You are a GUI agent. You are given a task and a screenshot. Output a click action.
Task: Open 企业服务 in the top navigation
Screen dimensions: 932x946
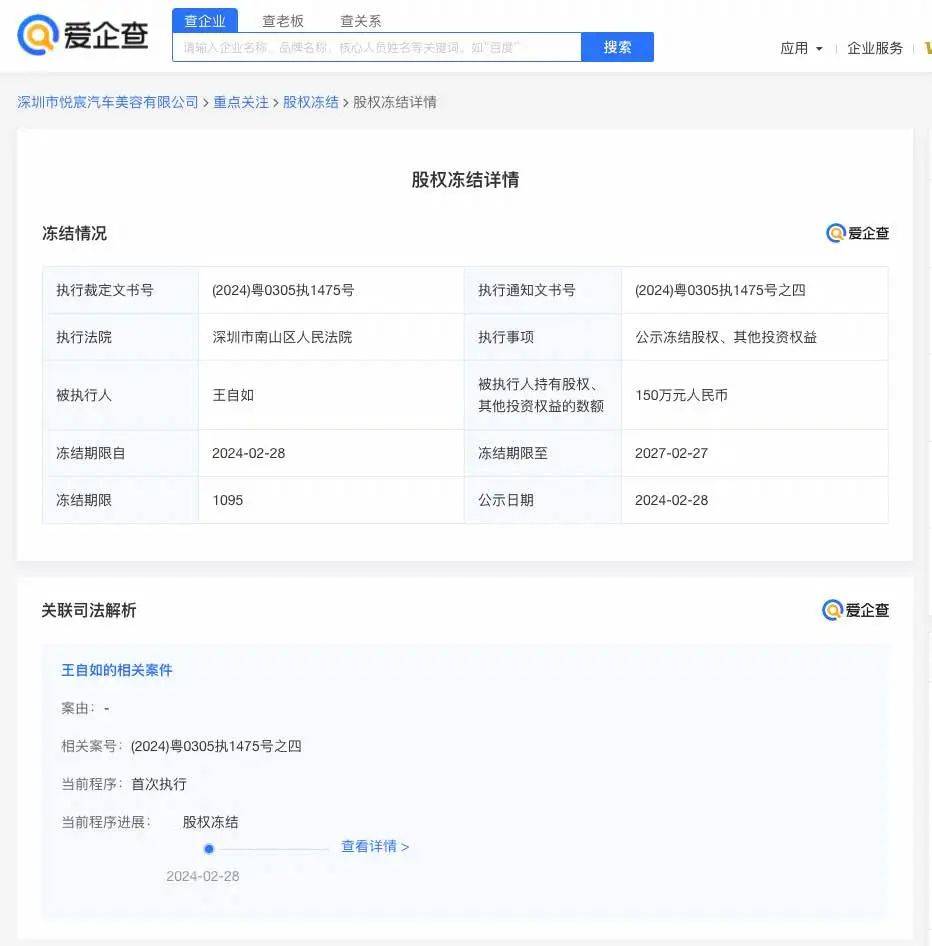tap(875, 48)
